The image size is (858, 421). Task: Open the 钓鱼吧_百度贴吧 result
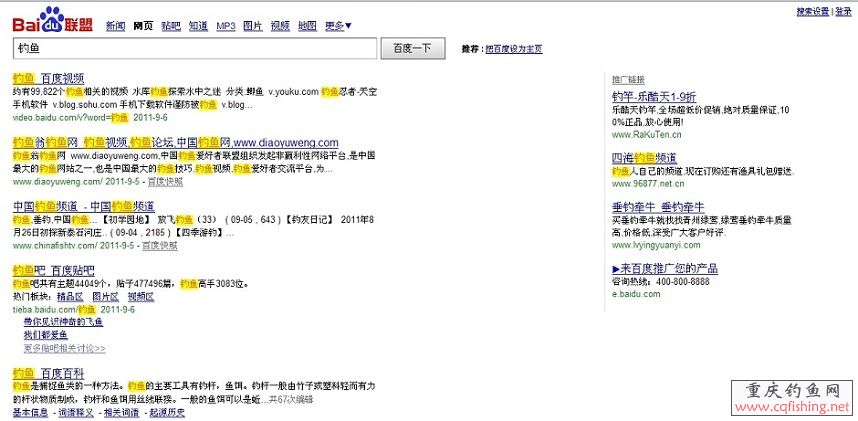pos(53,270)
